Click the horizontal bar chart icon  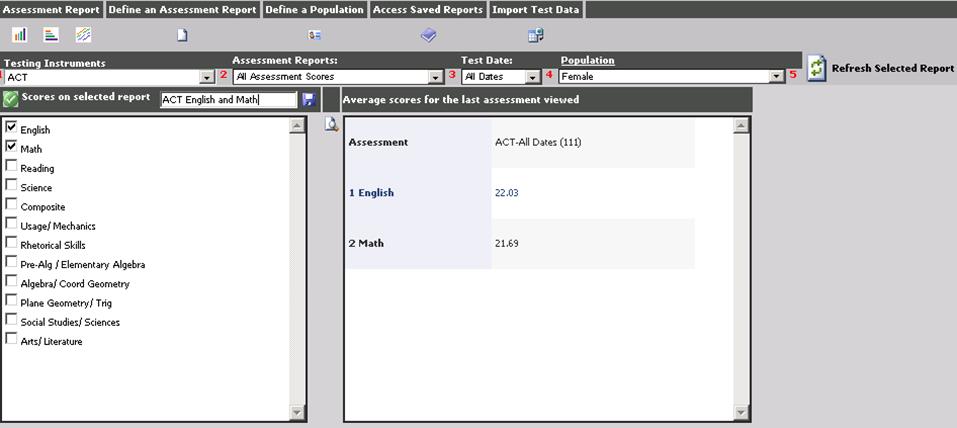coord(51,35)
